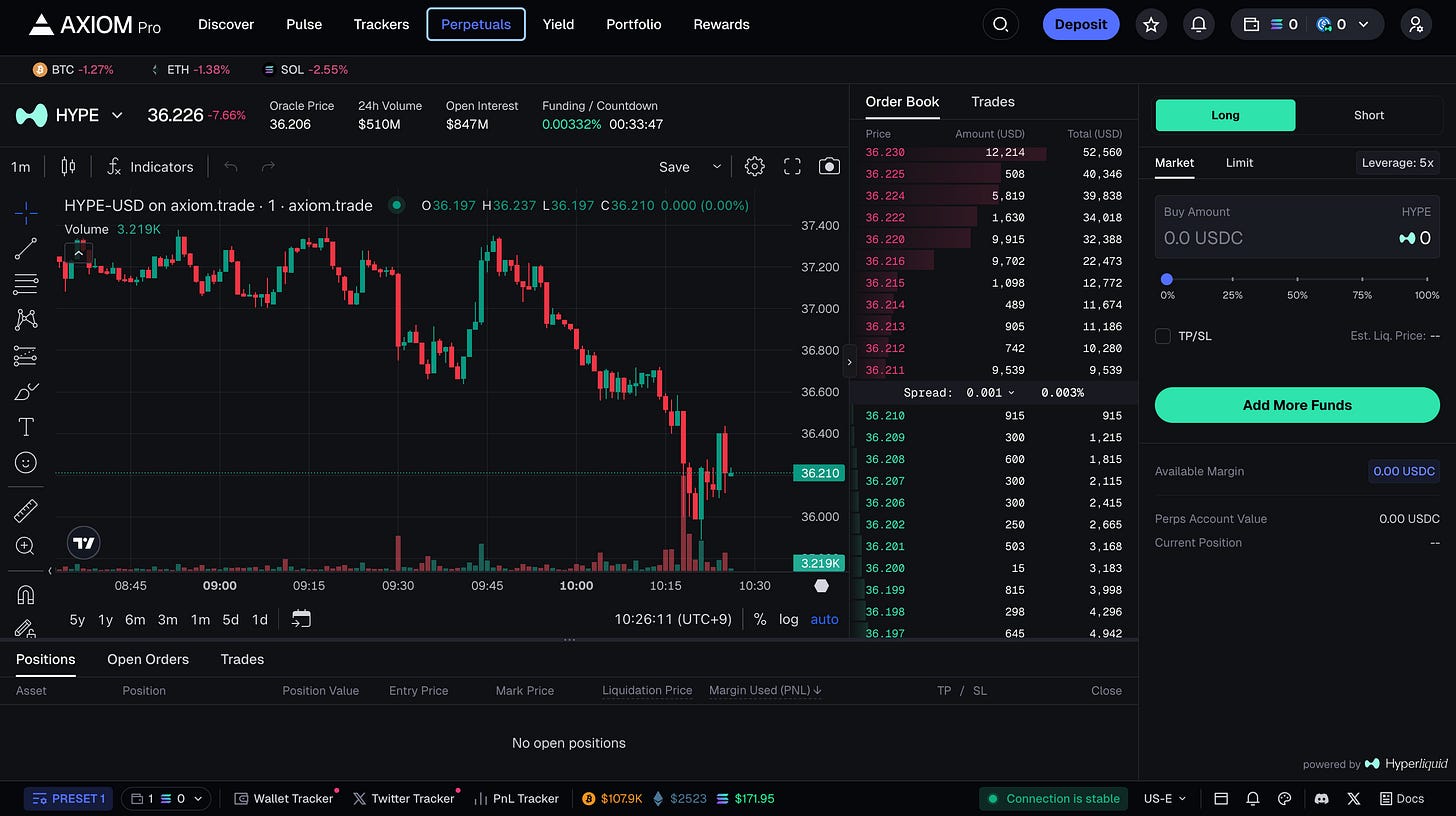Select the Text annotation tool
This screenshot has height=816, width=1456.
tap(26, 427)
